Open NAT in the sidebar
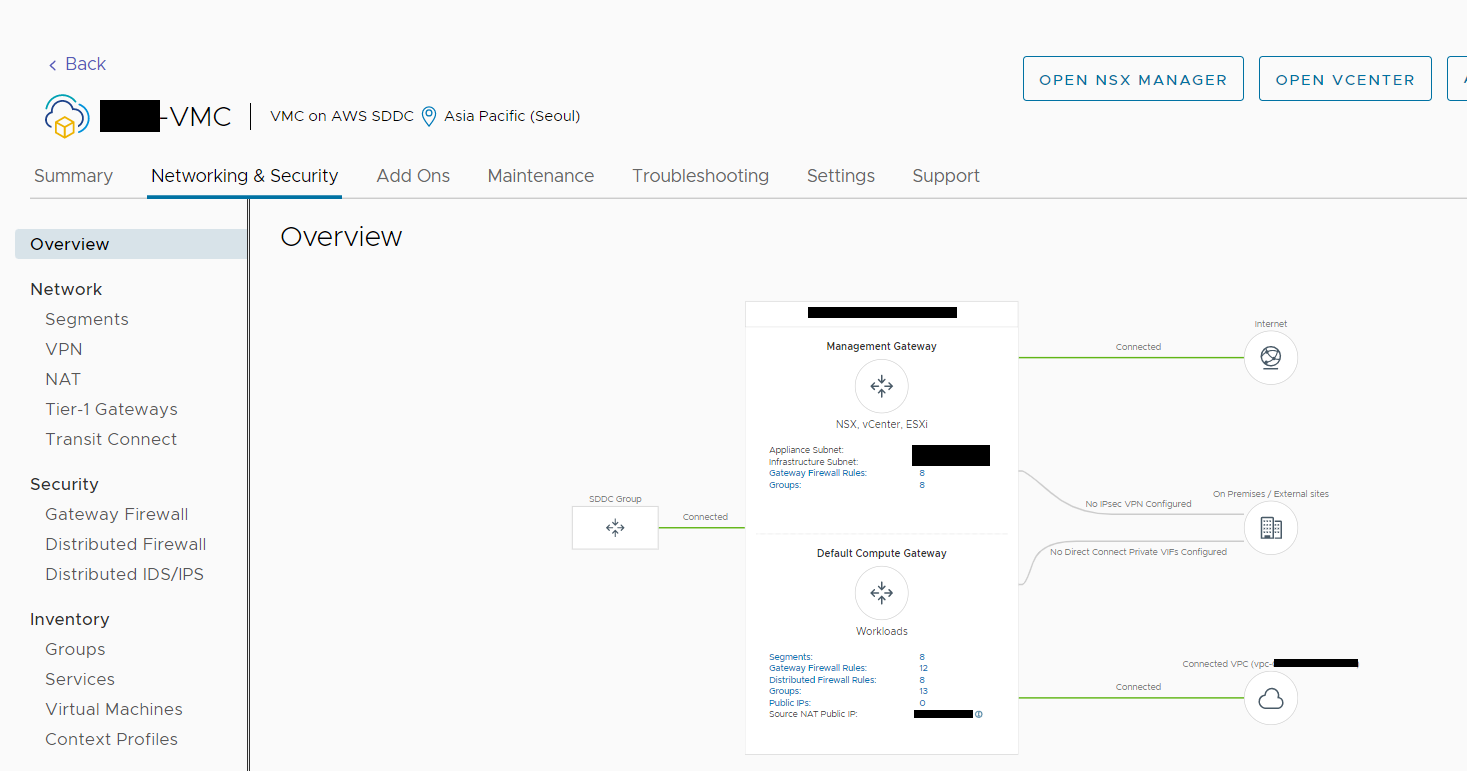1467x771 pixels. click(x=63, y=379)
